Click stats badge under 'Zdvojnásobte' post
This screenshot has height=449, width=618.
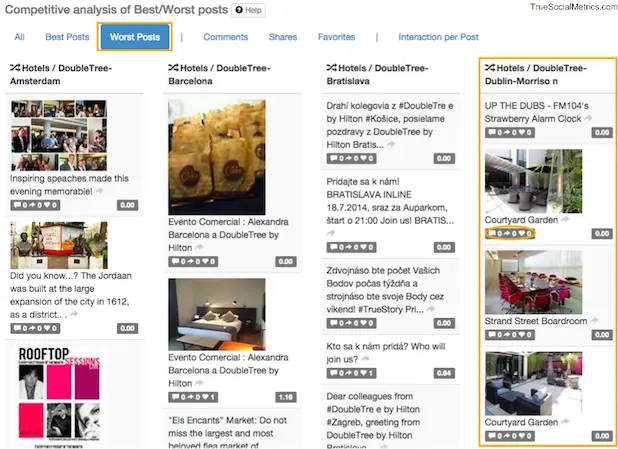[x=351, y=323]
